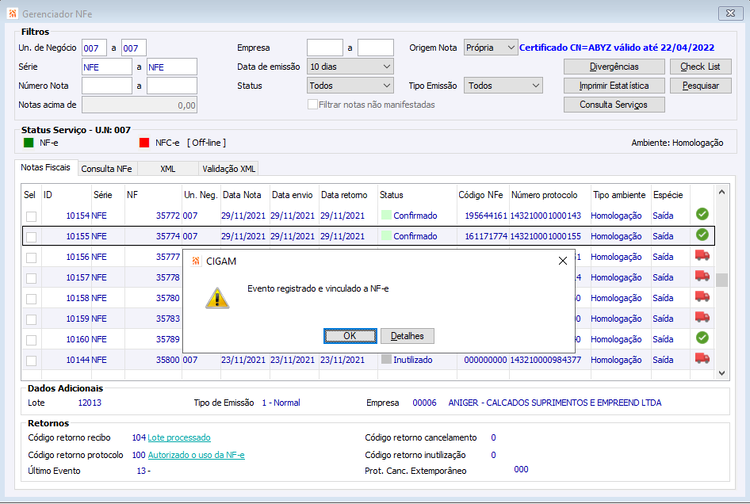Screen dimensions: 750x504
Task: Click the CIGAM logo in dialog title
Action: pos(196,261)
